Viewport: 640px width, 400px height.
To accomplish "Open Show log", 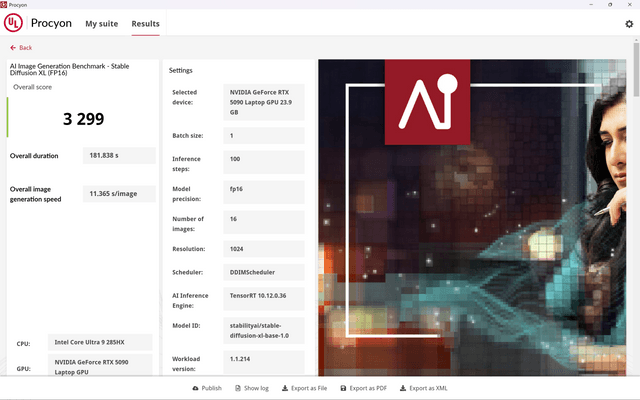I will (x=252, y=388).
